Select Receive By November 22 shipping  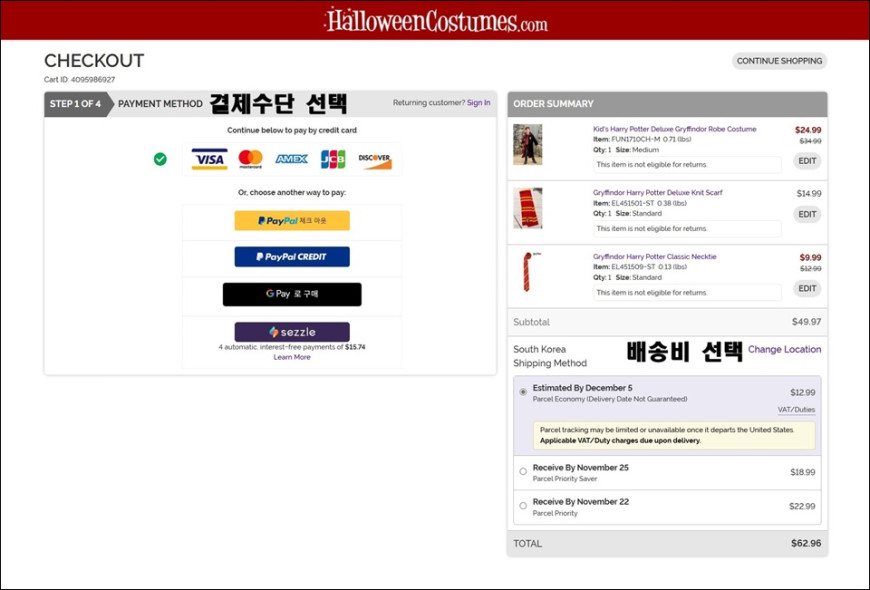[523, 506]
